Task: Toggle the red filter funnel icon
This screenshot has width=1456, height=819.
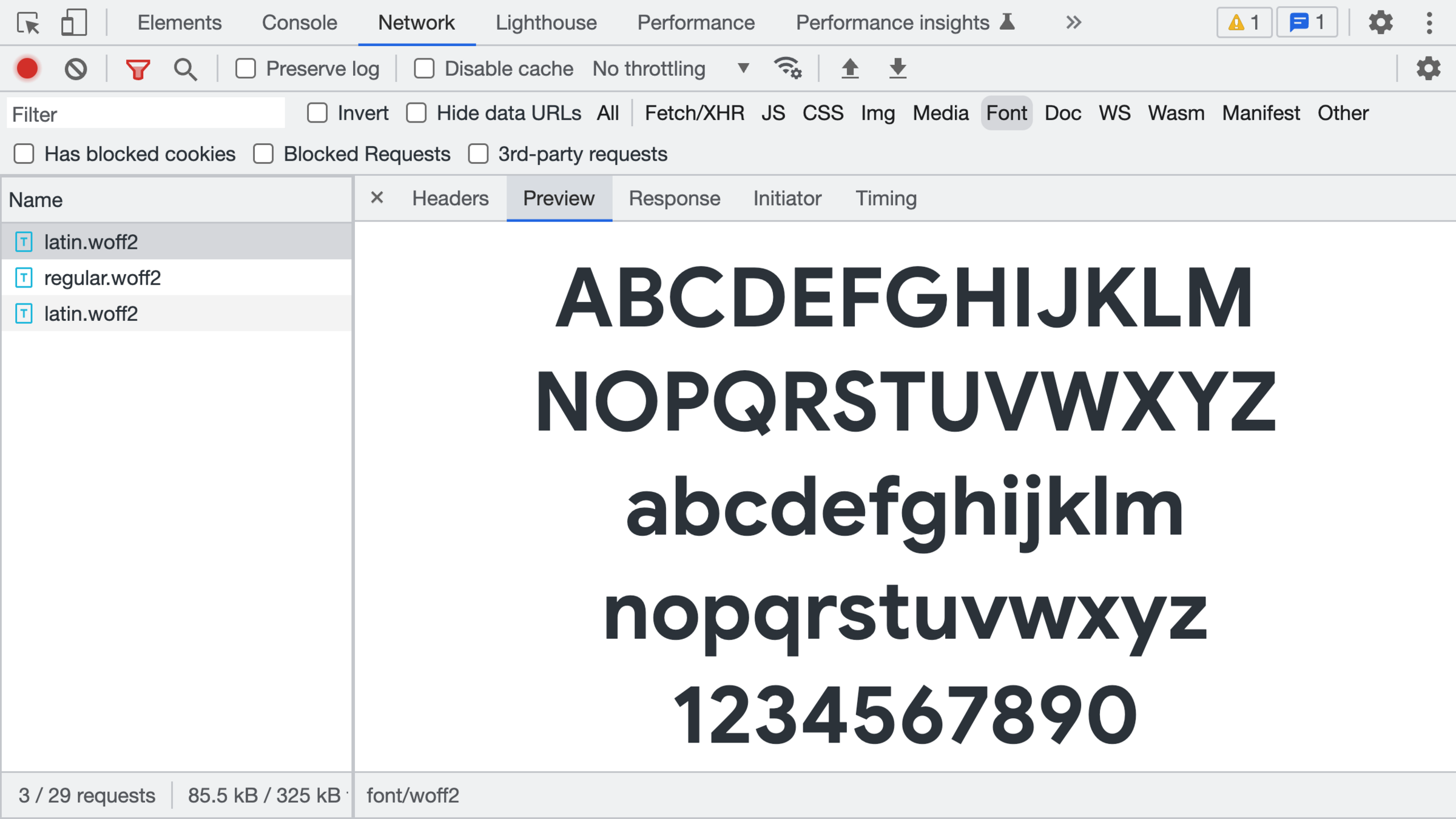Action: [x=138, y=69]
